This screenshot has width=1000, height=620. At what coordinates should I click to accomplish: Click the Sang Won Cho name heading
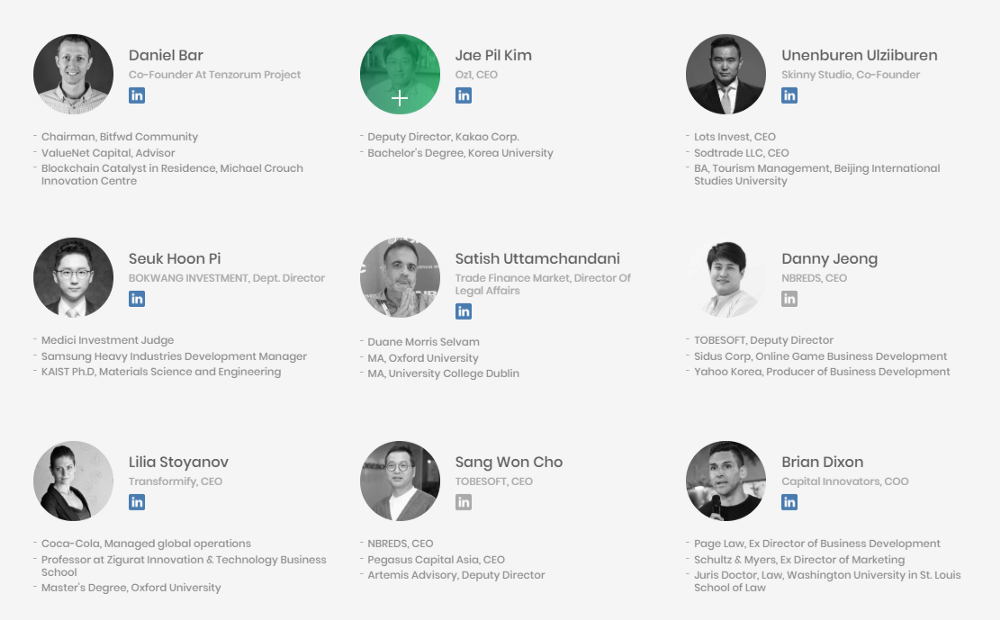coord(509,462)
